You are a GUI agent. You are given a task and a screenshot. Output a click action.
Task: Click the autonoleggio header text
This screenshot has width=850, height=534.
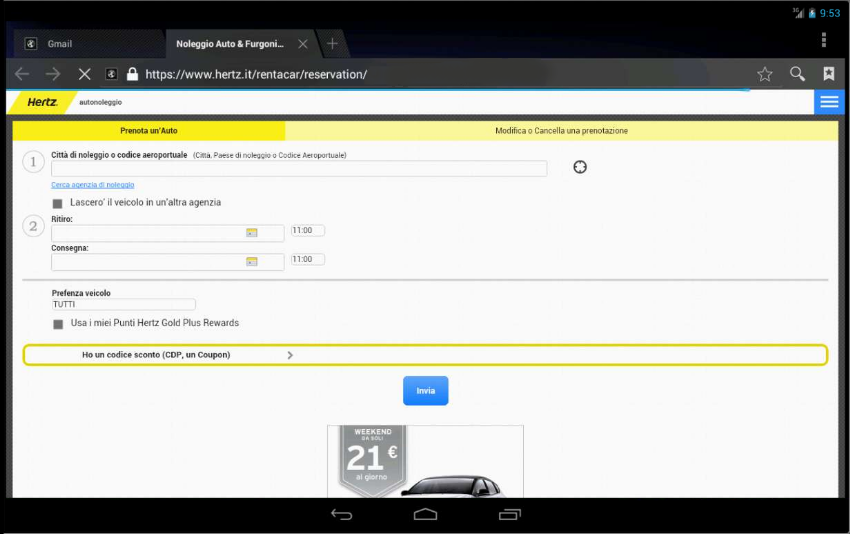pyautogui.click(x=100, y=102)
